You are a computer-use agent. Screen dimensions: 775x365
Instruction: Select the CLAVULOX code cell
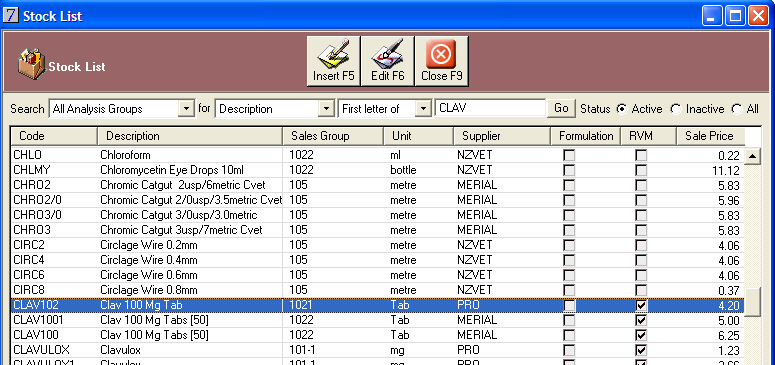coord(54,350)
